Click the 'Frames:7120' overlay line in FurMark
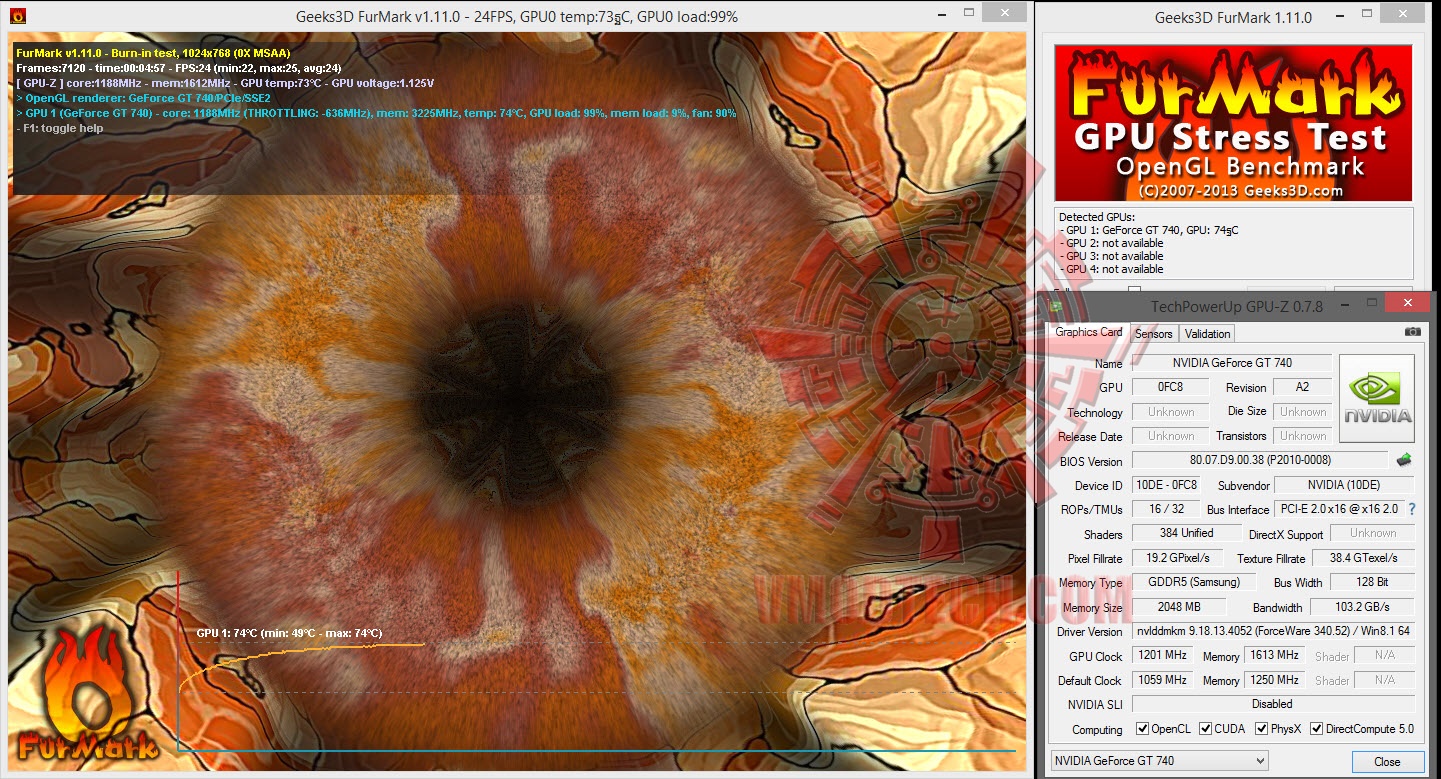Viewport: 1441px width, 779px height. point(179,68)
